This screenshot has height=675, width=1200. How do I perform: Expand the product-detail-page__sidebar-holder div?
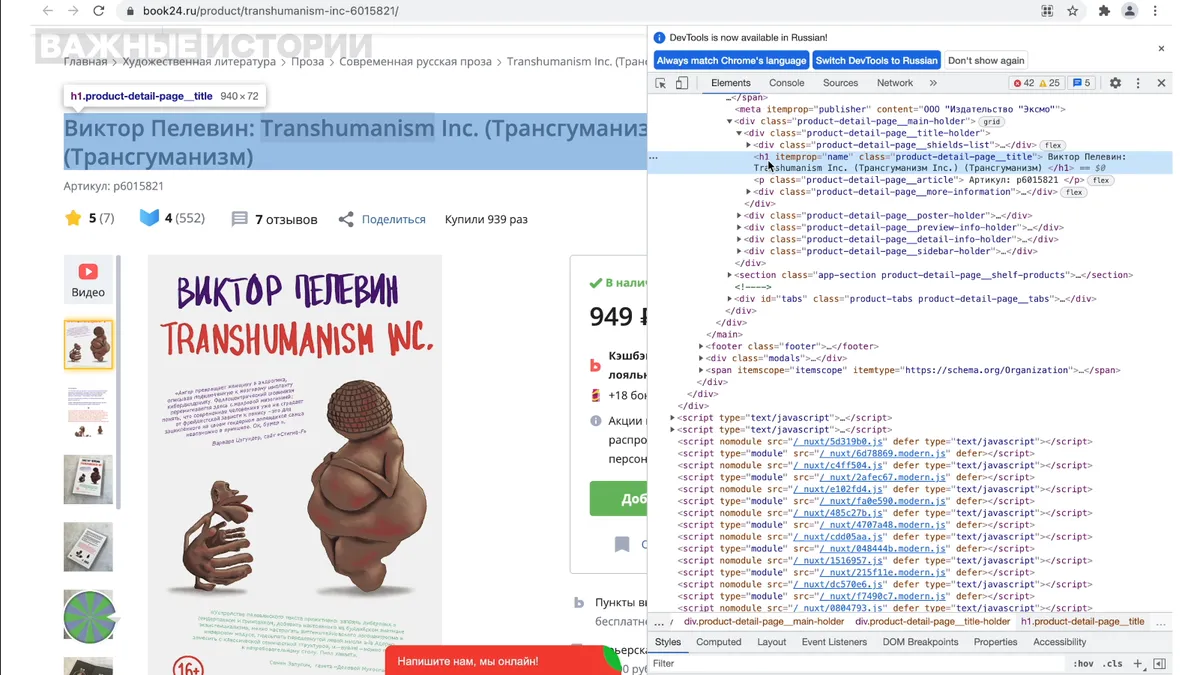(739, 251)
